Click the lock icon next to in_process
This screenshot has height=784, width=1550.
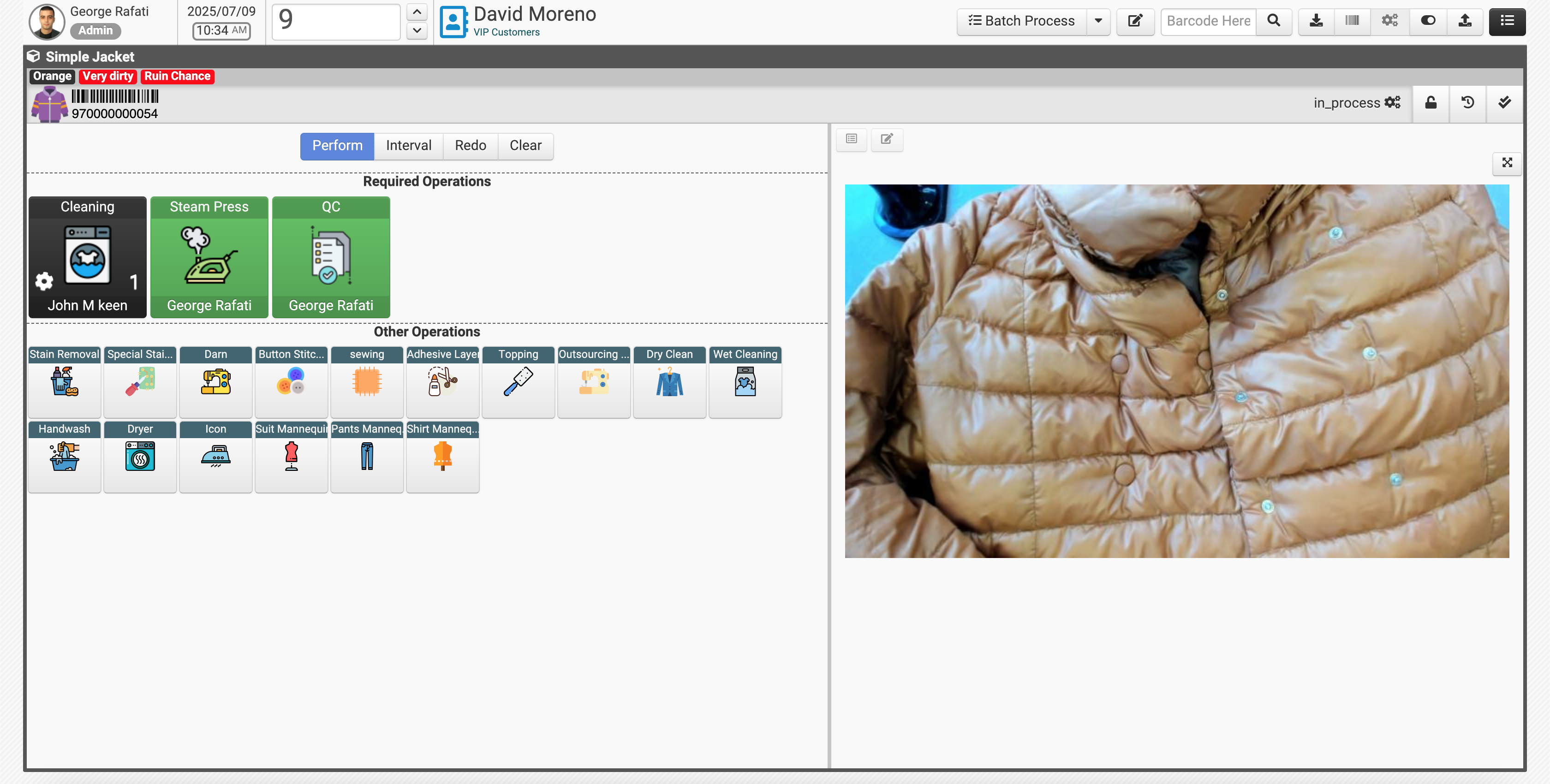(x=1430, y=103)
